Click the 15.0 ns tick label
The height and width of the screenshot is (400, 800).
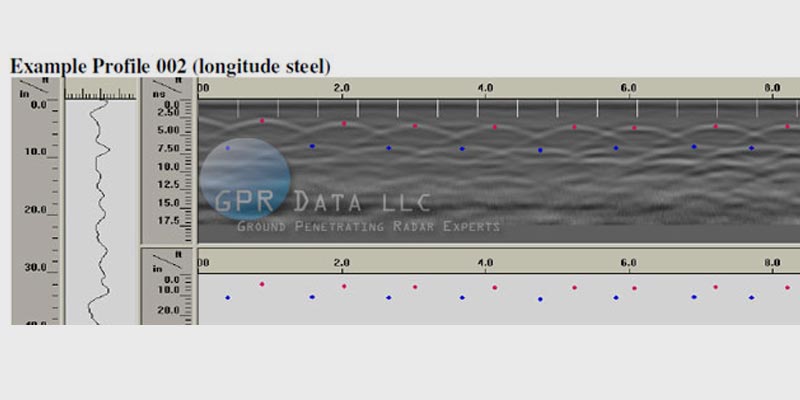coord(170,203)
